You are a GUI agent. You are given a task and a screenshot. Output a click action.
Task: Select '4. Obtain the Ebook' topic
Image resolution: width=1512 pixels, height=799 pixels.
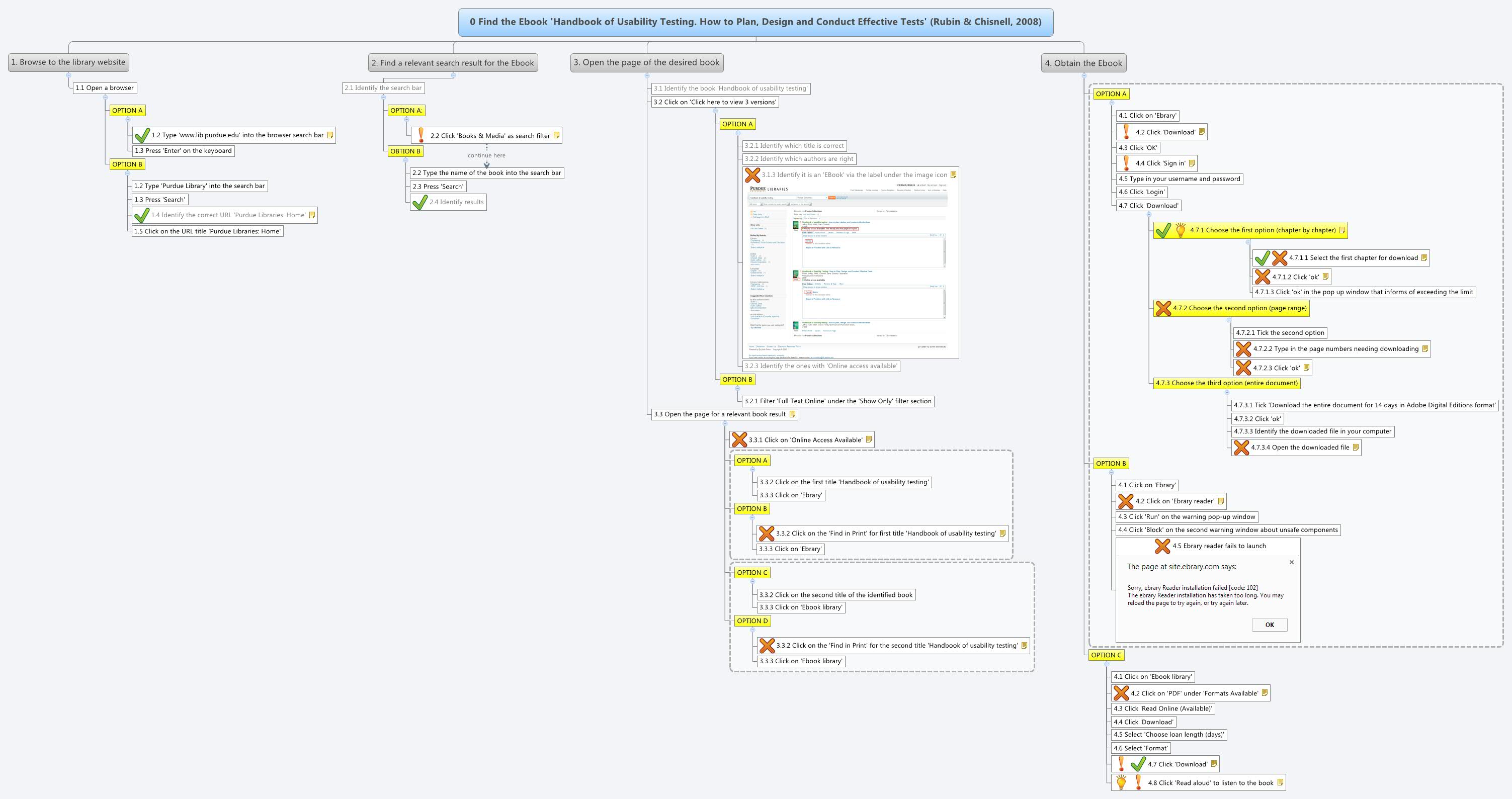pyautogui.click(x=1083, y=63)
